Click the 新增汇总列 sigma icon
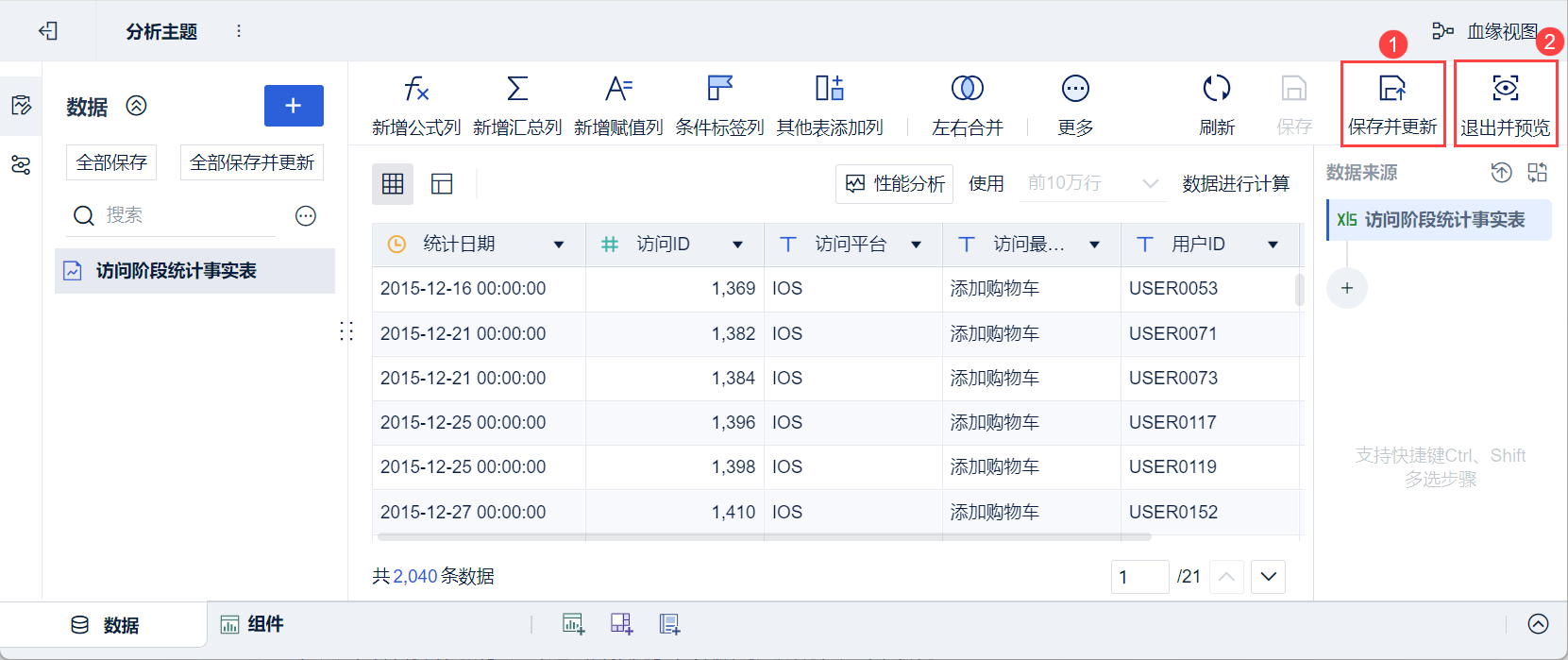 coord(517,90)
